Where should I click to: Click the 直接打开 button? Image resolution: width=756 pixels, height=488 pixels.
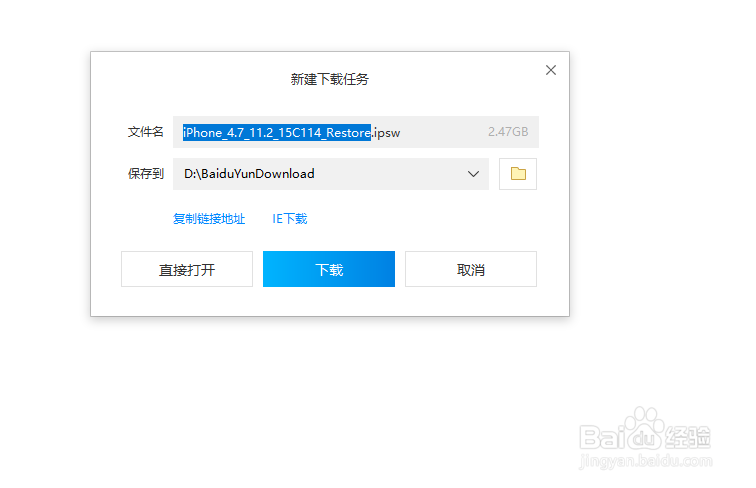point(187,269)
